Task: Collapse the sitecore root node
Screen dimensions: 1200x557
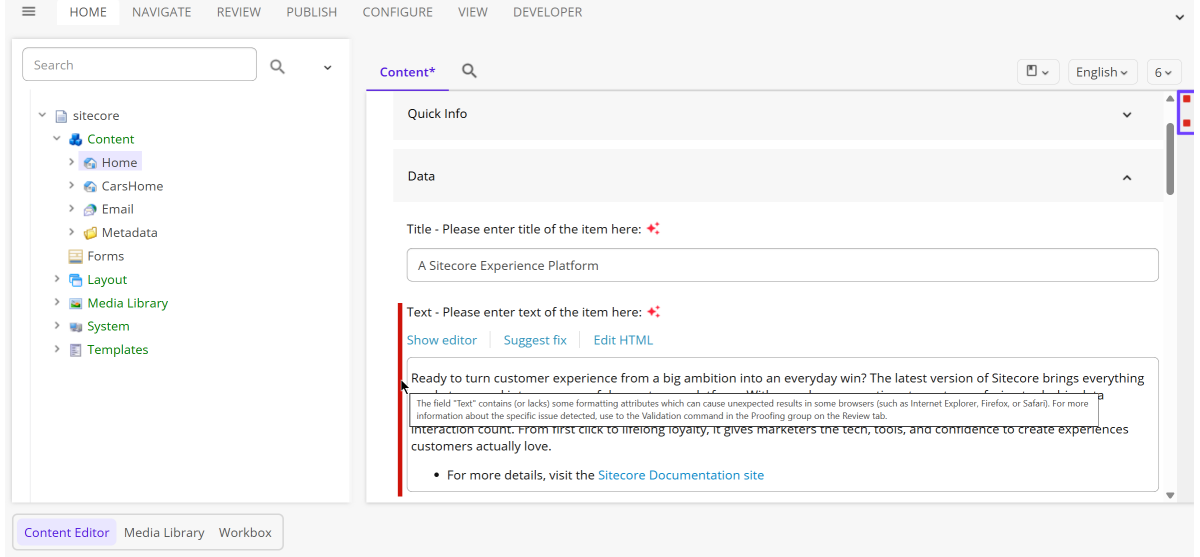Action: coord(42,115)
